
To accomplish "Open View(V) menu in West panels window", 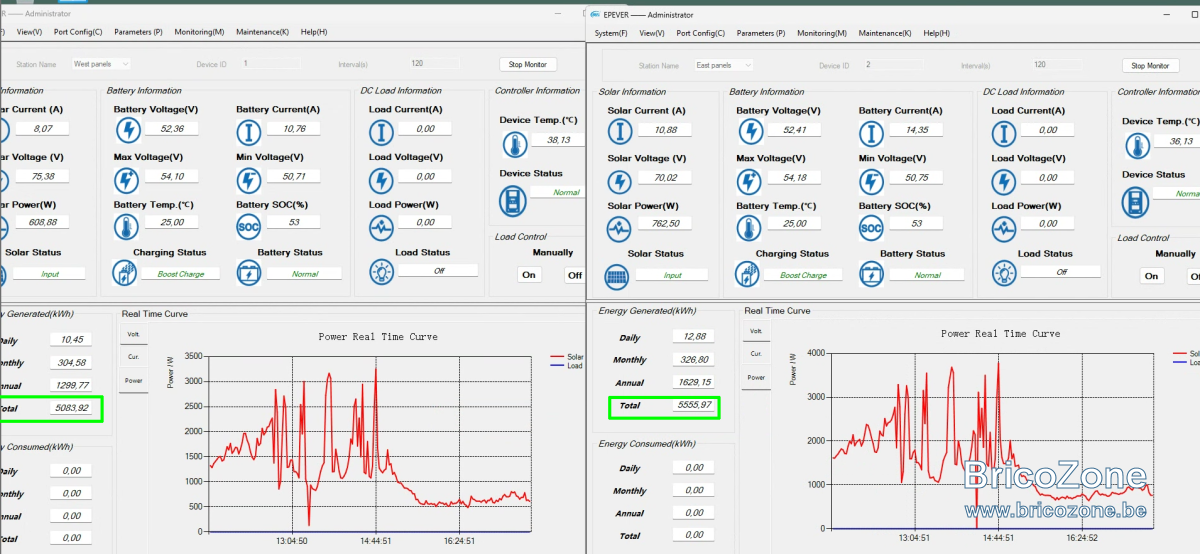I will pyautogui.click(x=29, y=32).
